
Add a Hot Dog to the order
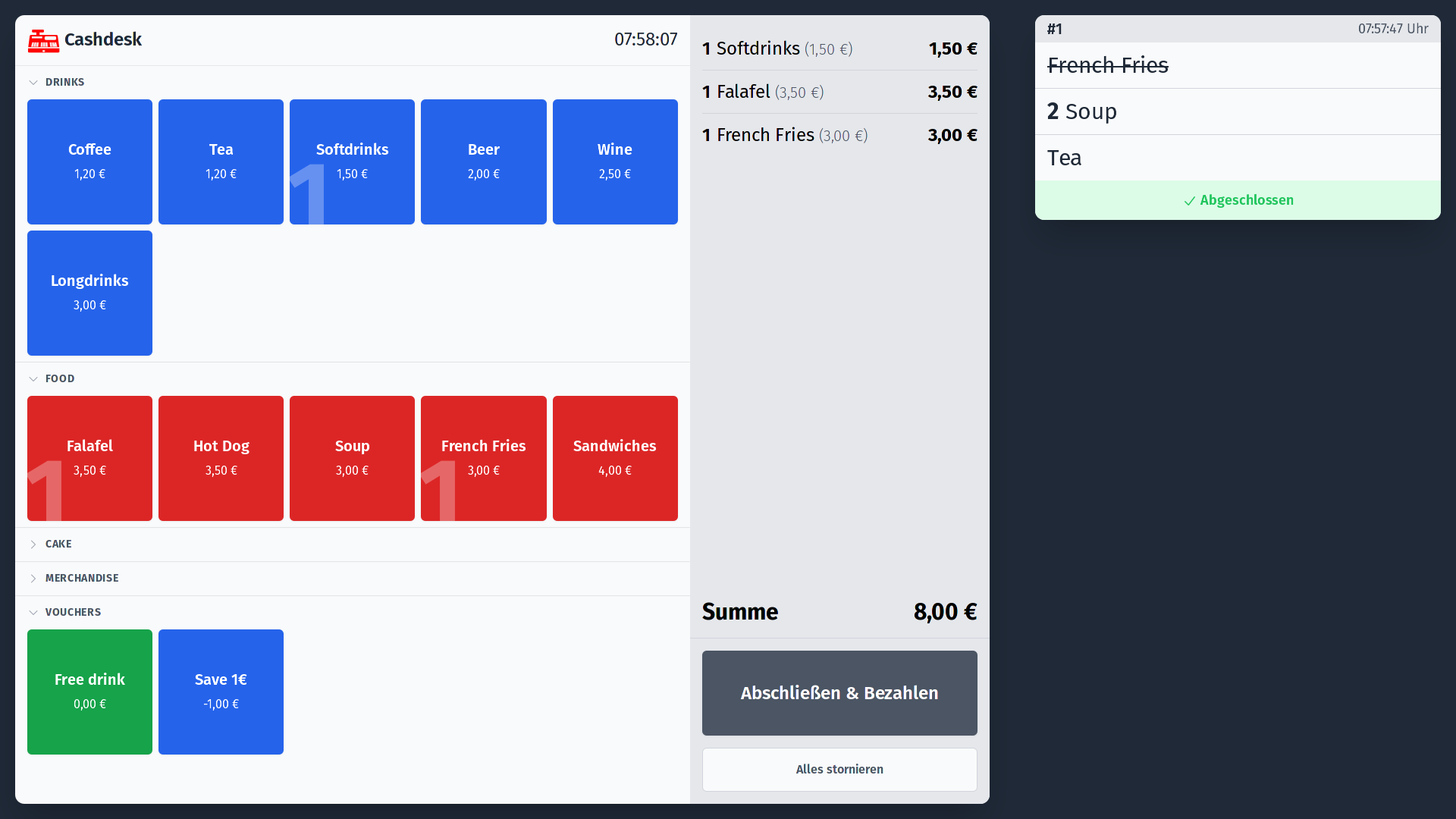(x=221, y=458)
